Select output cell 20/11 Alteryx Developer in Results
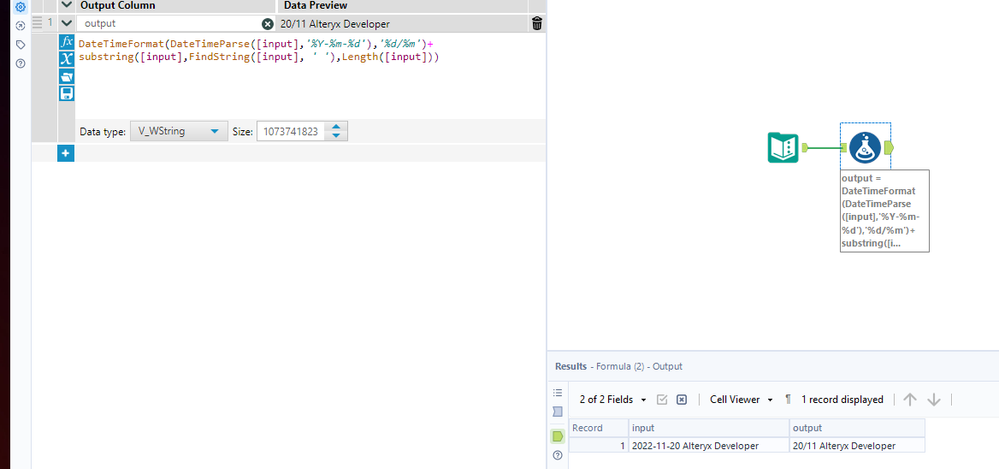Viewport: 999px width, 469px height. coord(857,445)
